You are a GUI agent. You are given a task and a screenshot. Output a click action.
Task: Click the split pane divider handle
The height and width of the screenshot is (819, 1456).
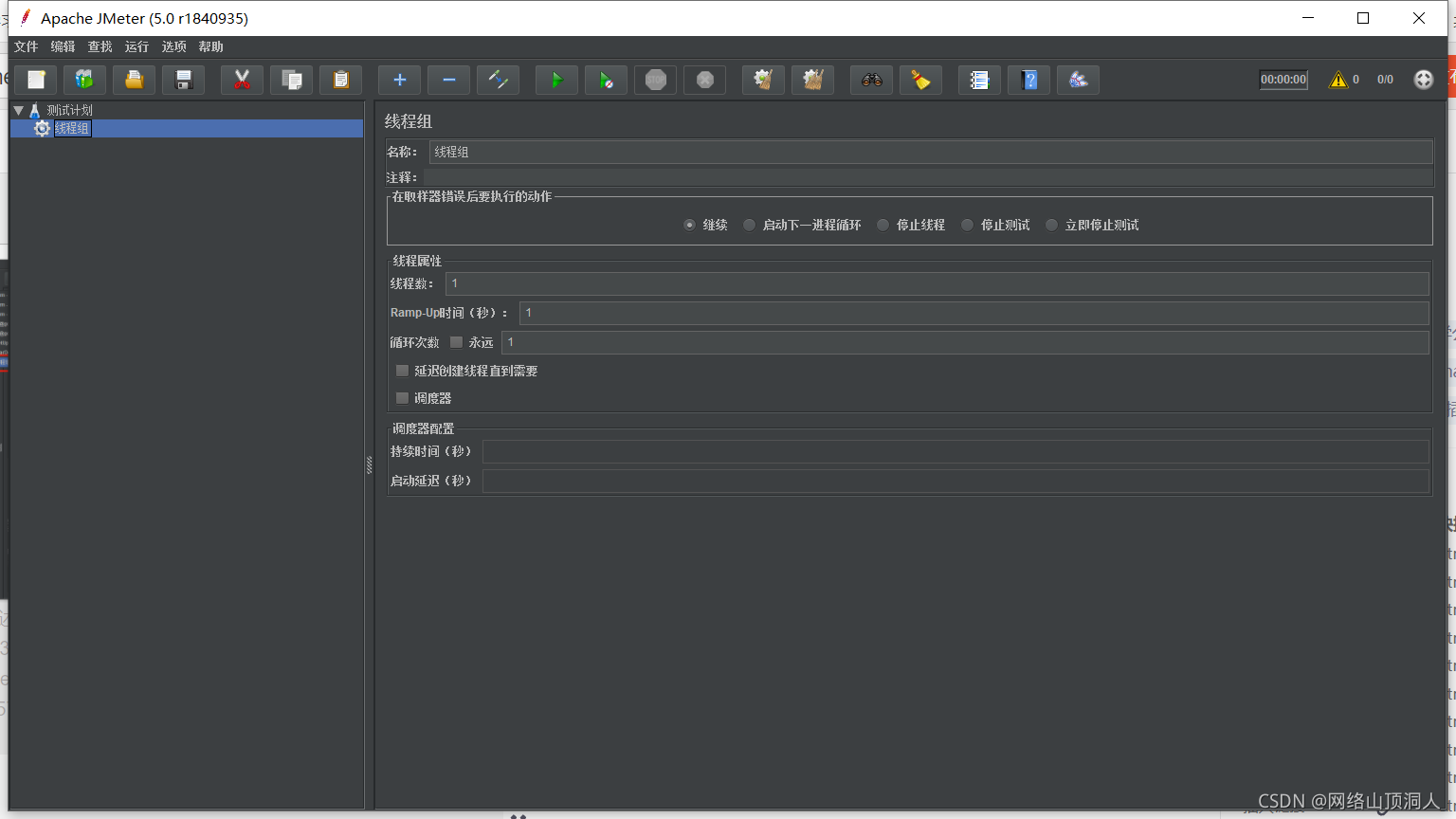(x=370, y=464)
